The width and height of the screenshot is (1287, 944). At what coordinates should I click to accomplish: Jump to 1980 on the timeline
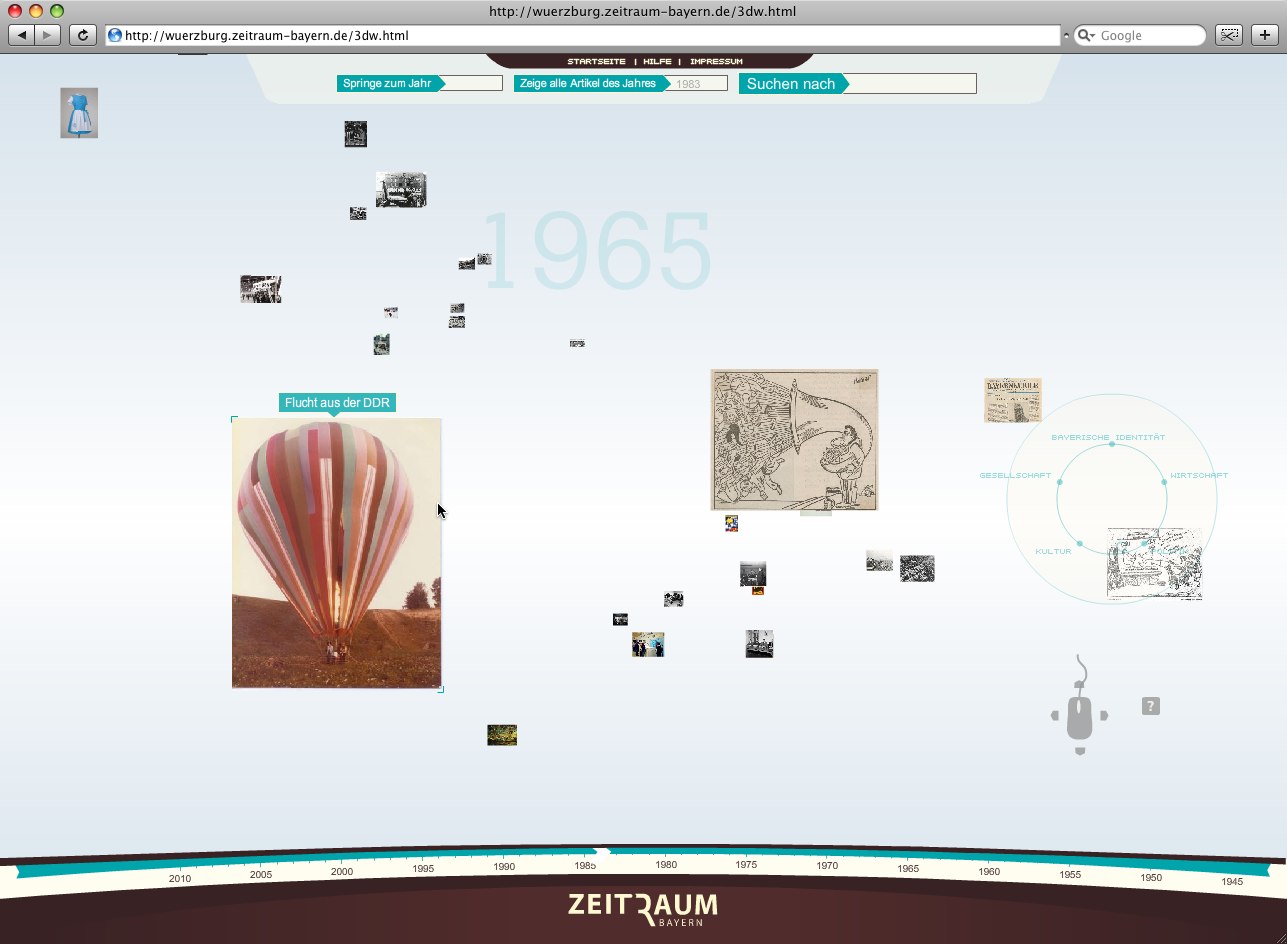point(666,865)
